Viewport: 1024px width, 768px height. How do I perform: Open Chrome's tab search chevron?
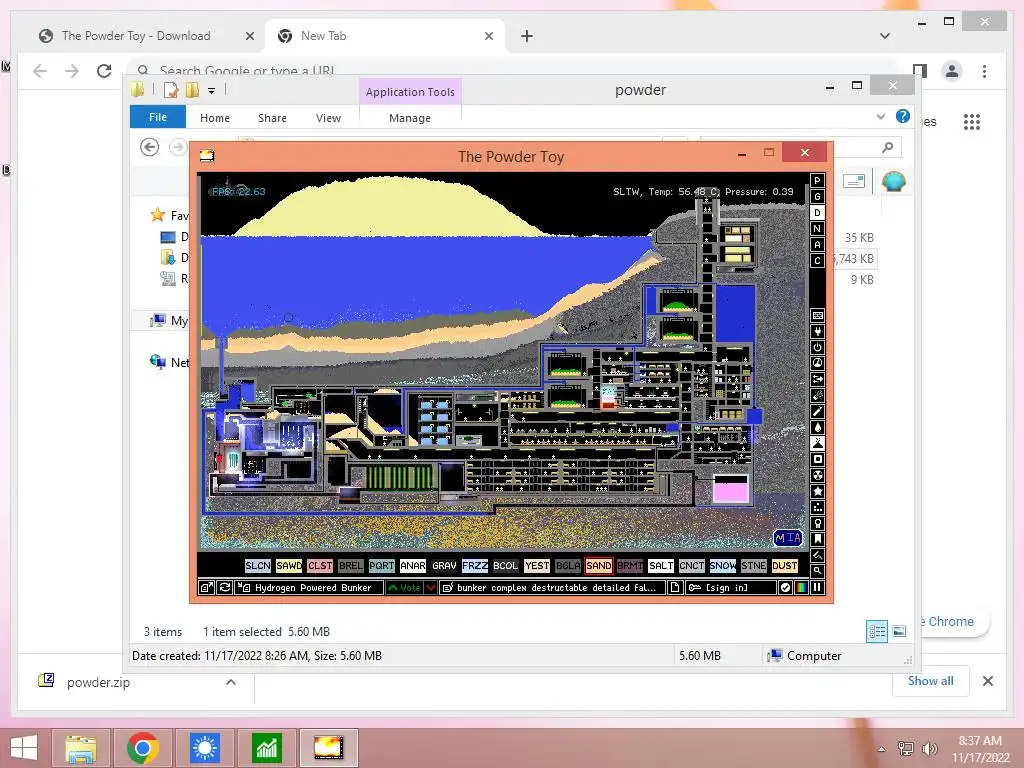coord(885,36)
